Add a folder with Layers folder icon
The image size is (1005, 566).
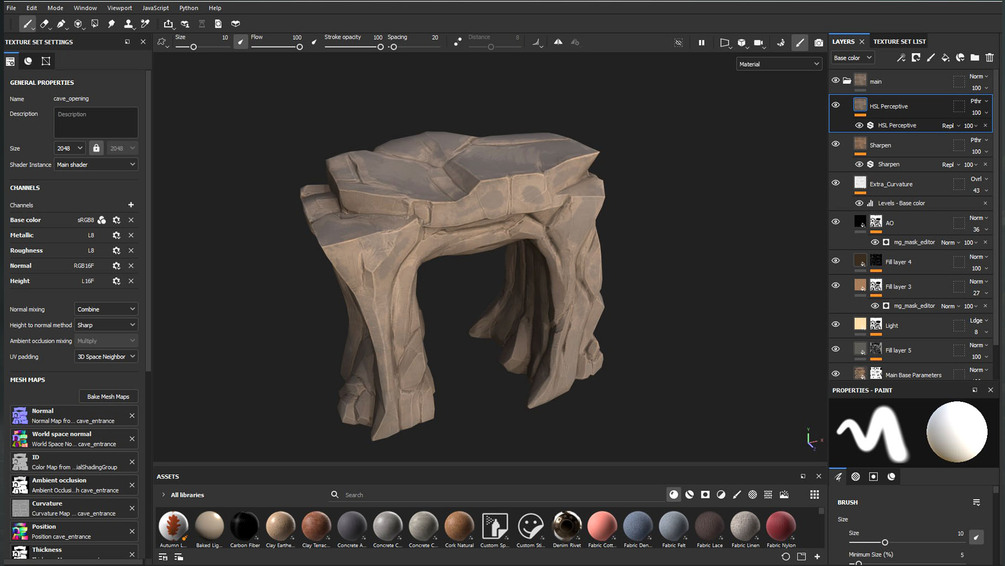tap(975, 58)
